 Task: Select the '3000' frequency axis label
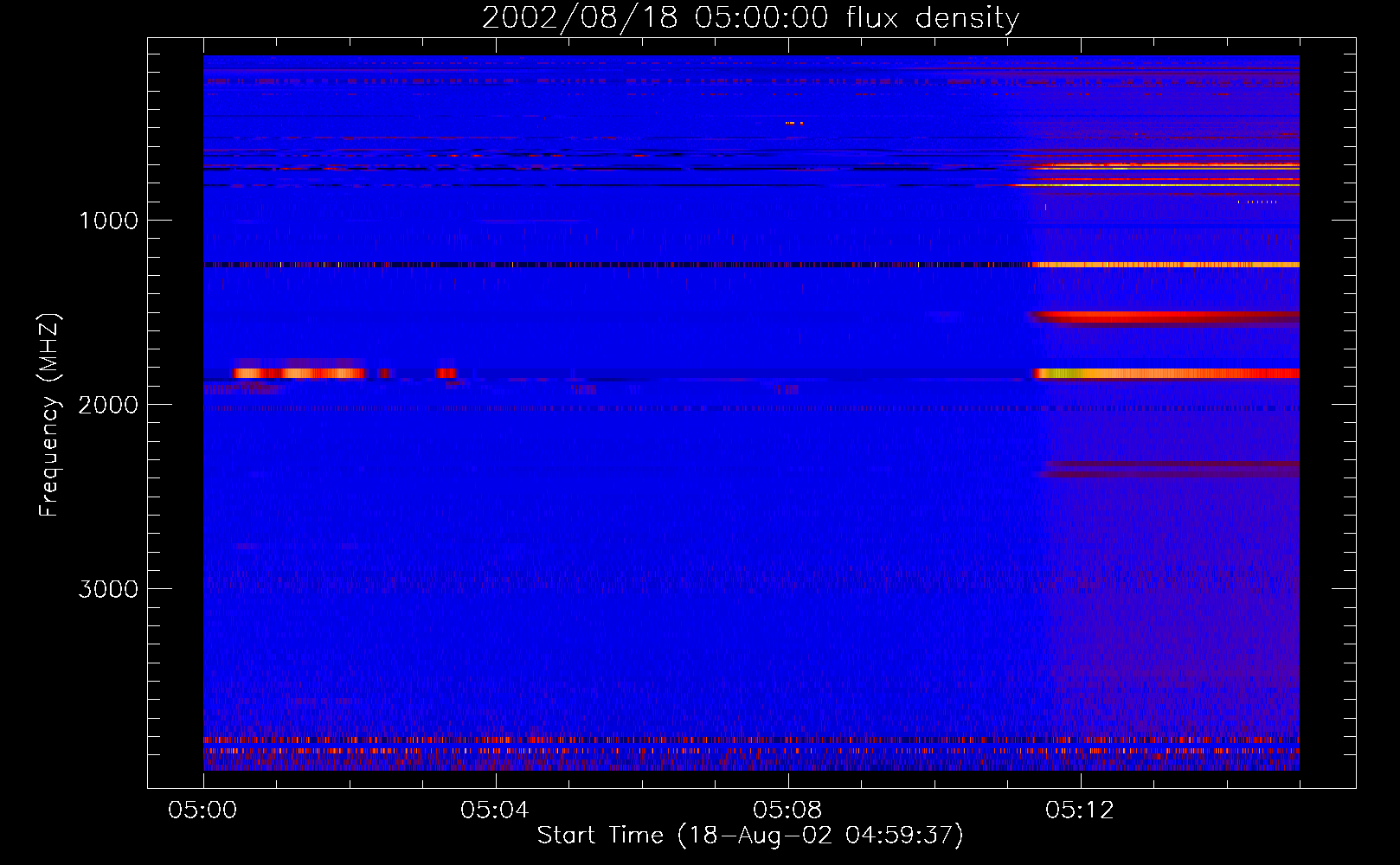[x=108, y=589]
